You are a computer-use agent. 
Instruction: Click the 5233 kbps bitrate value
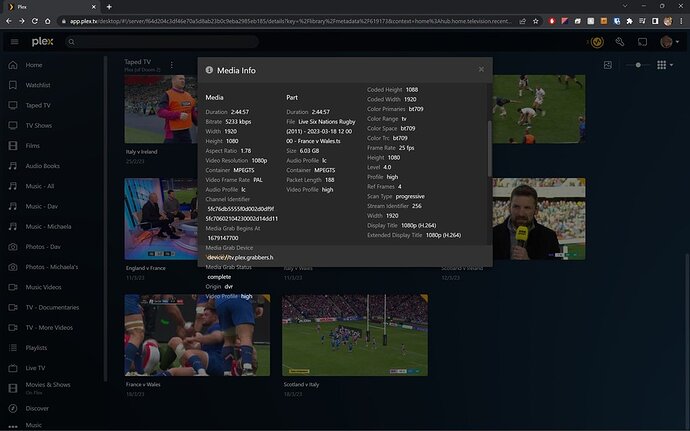click(x=238, y=122)
